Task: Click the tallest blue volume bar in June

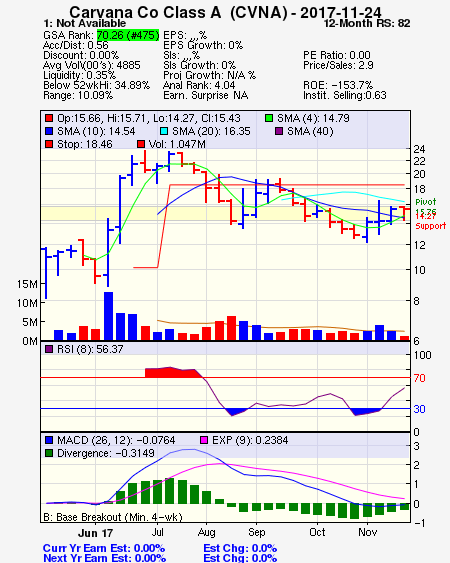Action: pos(108,316)
